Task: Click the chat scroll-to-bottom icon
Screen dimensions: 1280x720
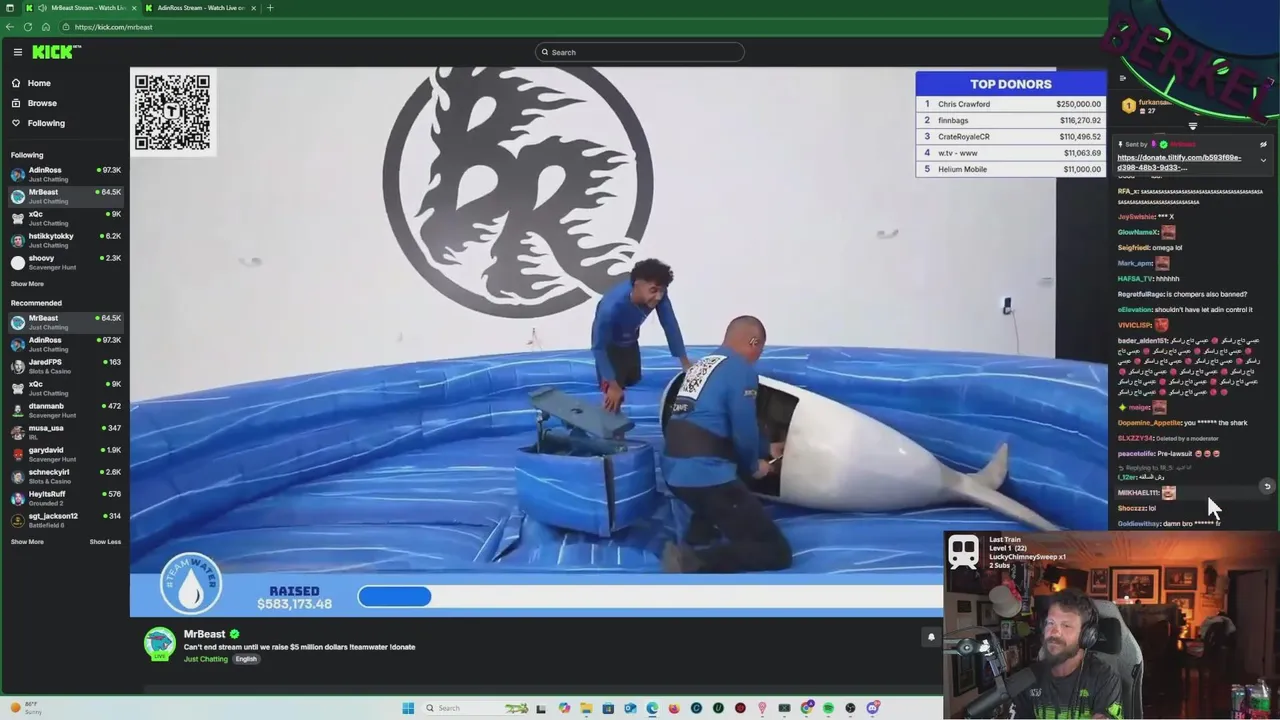Action: [1267, 486]
